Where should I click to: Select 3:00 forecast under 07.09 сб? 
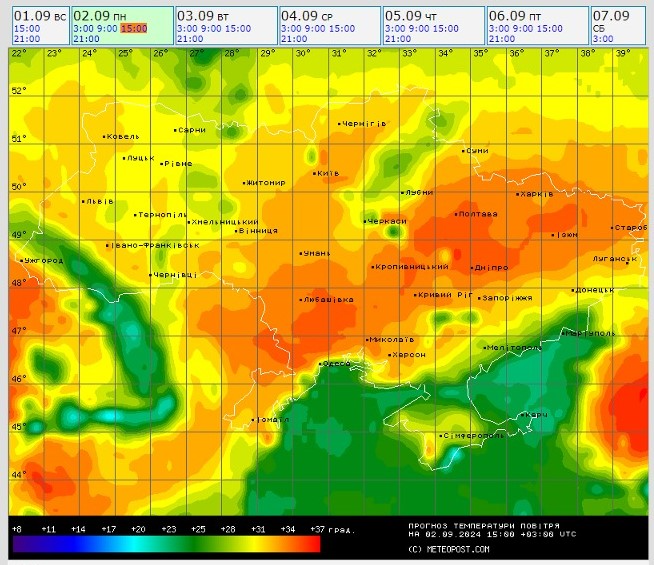click(603, 39)
